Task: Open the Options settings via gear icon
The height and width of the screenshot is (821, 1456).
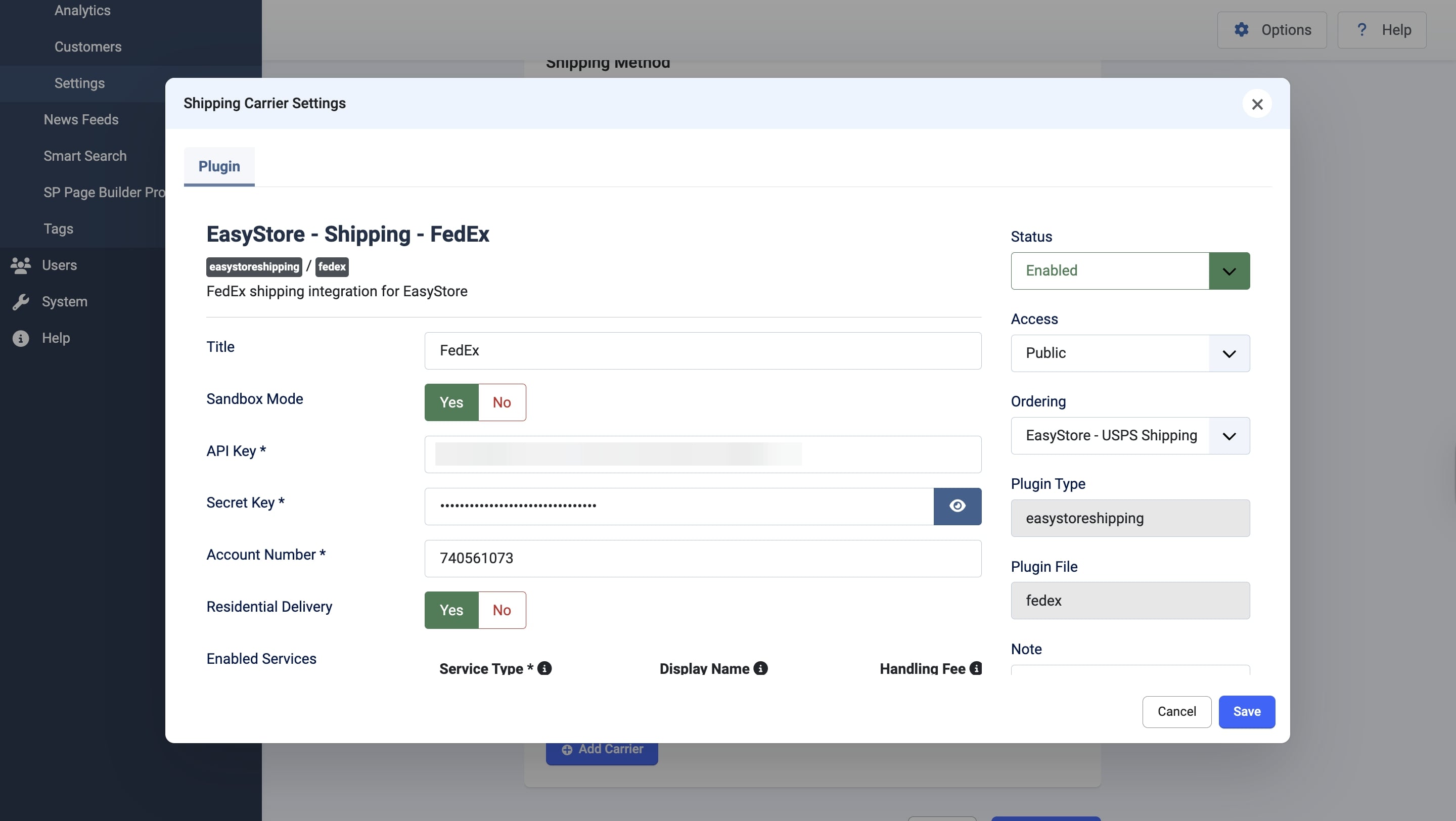Action: tap(1241, 29)
